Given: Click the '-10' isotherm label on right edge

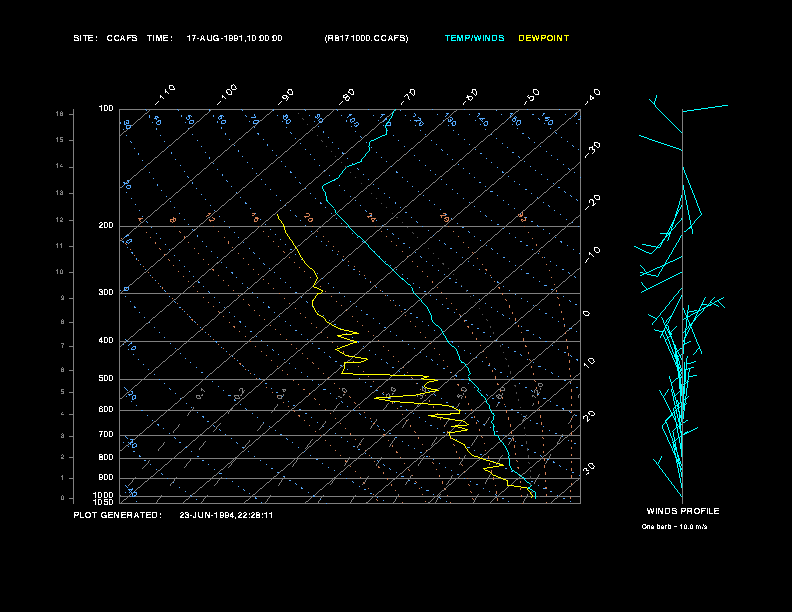Looking at the screenshot, I should click(592, 255).
